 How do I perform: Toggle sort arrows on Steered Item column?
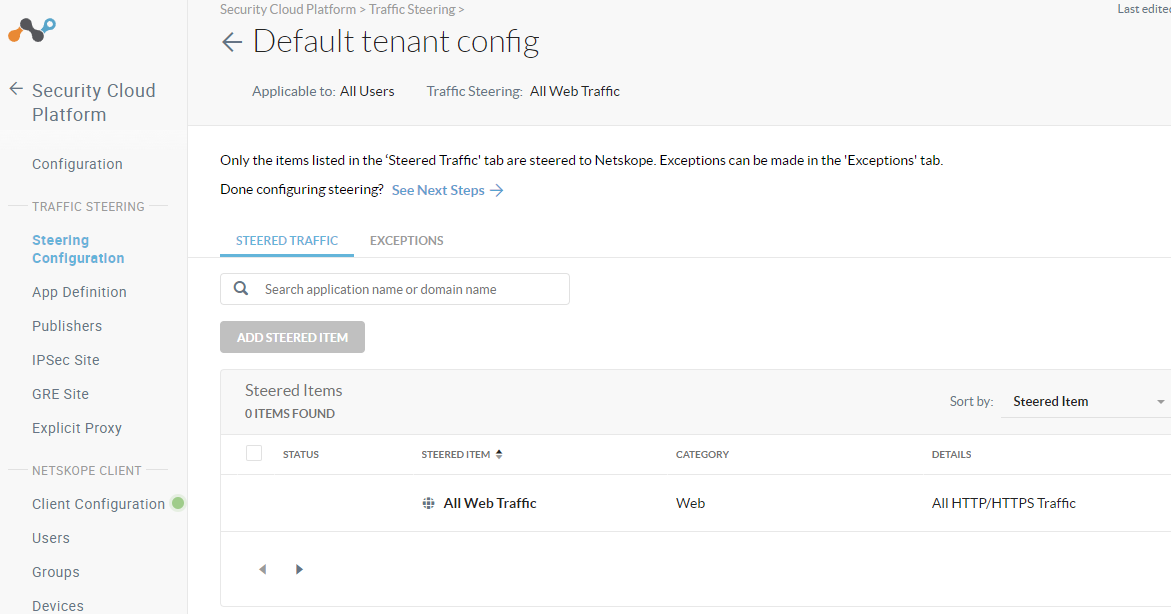point(499,454)
